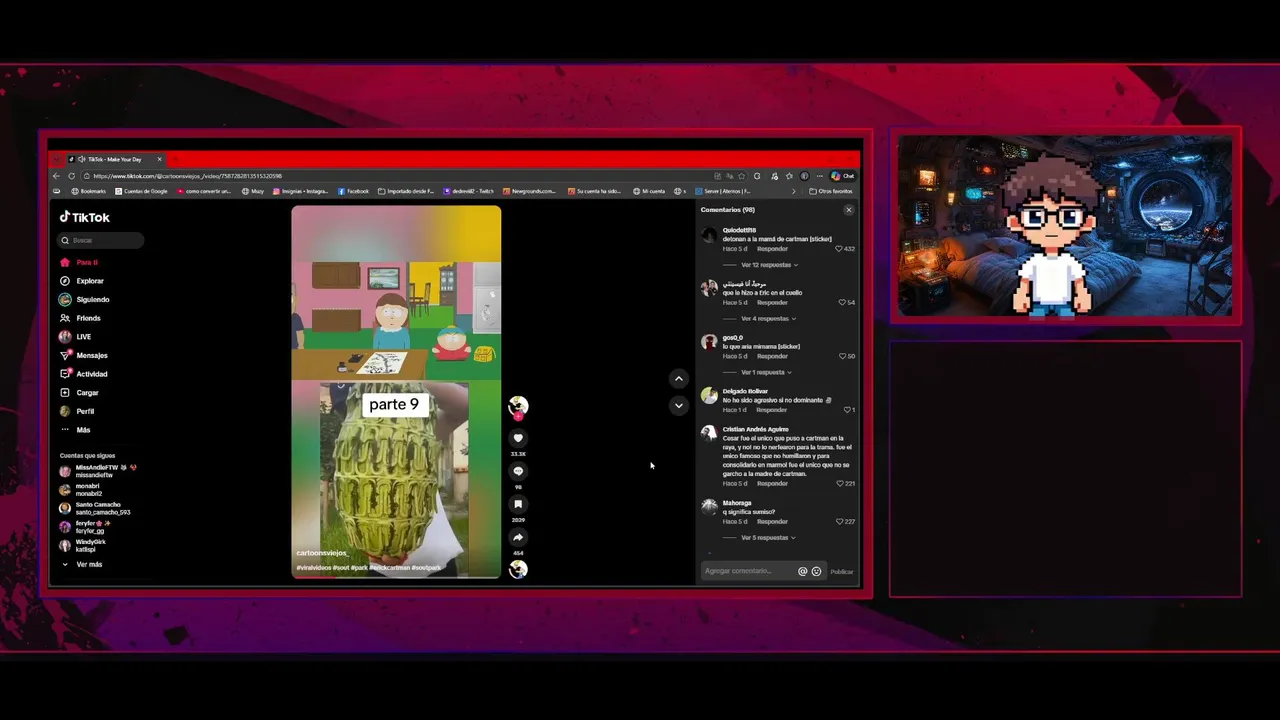
Task: Click the browser address bar
Action: 395,176
